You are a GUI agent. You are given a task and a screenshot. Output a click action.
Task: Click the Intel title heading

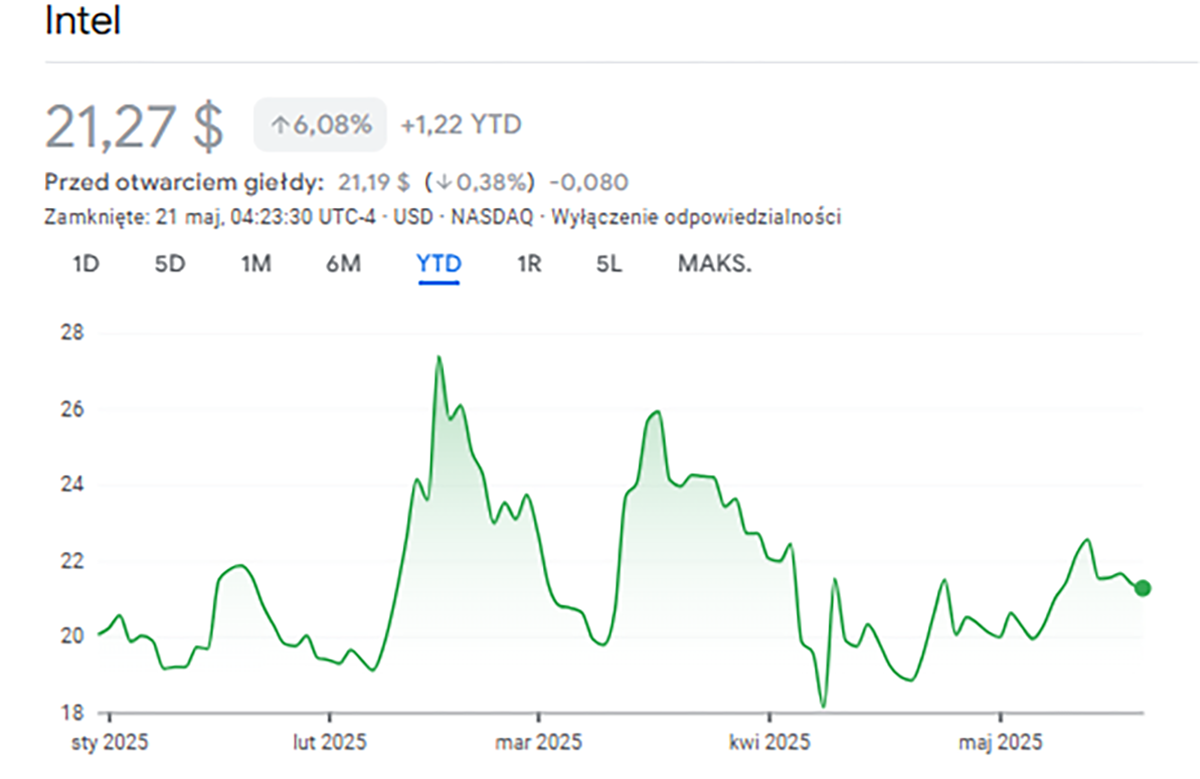(83, 22)
